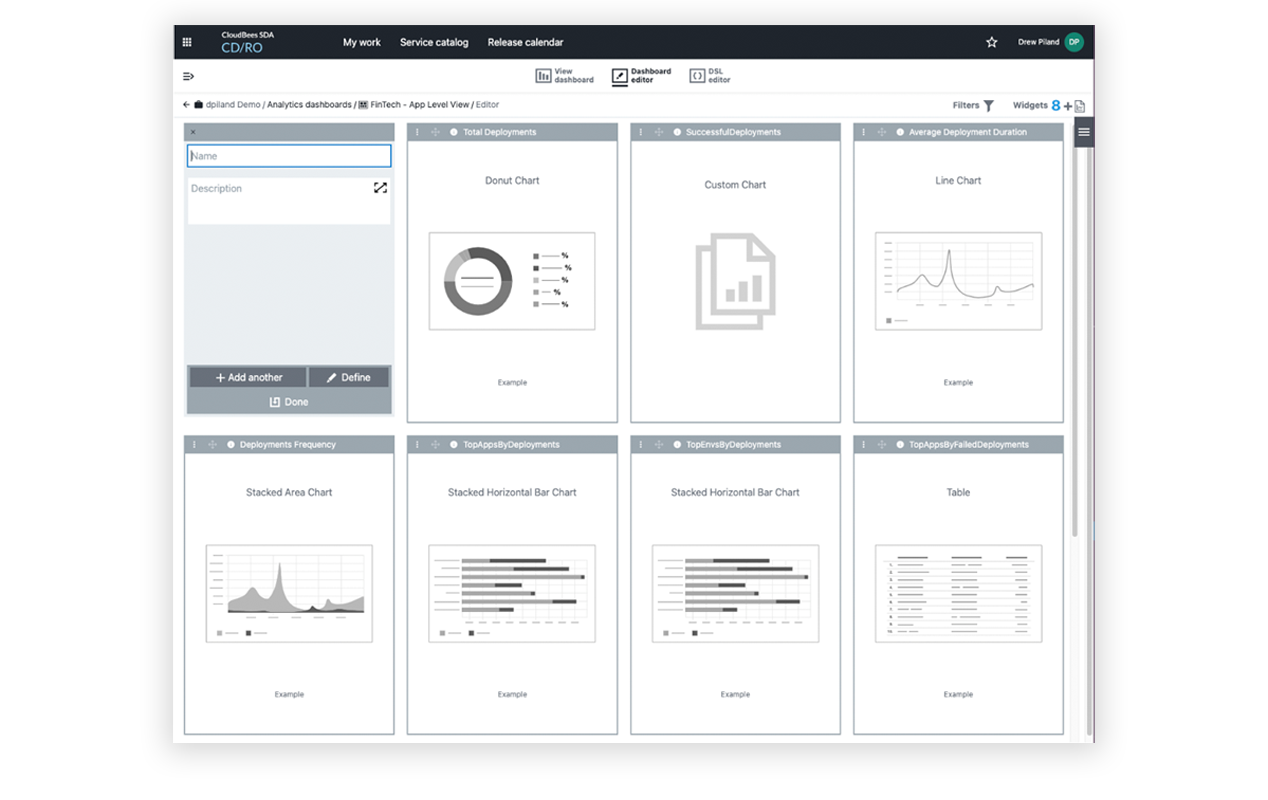Click move handle of TopAppsByDeployments widget
Image resolution: width=1268 pixels, height=800 pixels.
(x=435, y=444)
